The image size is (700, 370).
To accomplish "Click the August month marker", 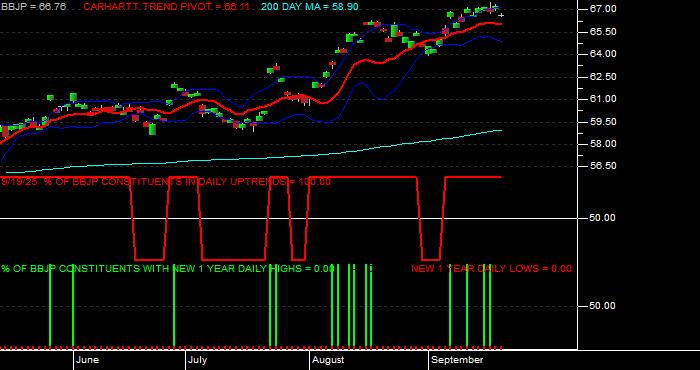I will 328,360.
